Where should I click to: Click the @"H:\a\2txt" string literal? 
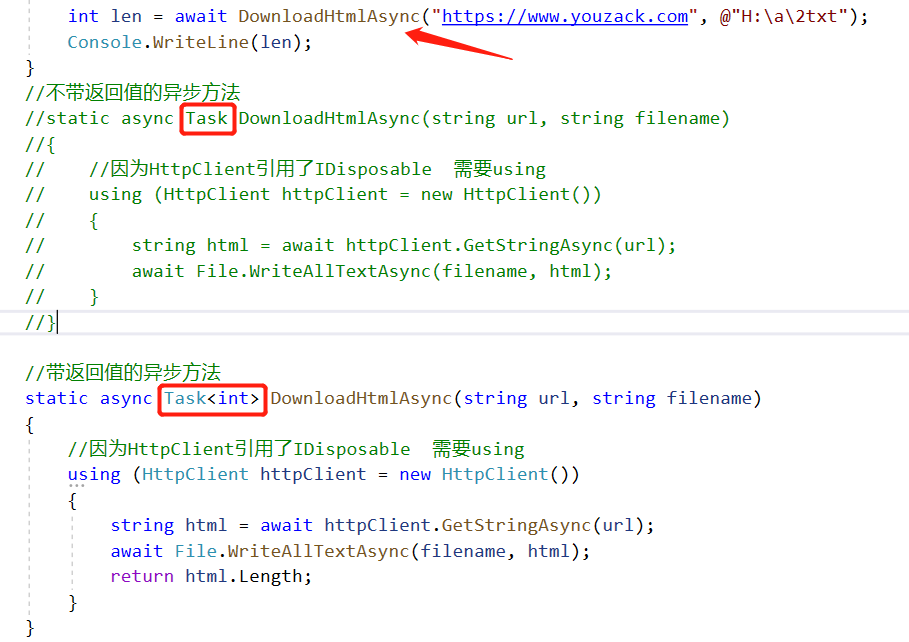click(784, 16)
